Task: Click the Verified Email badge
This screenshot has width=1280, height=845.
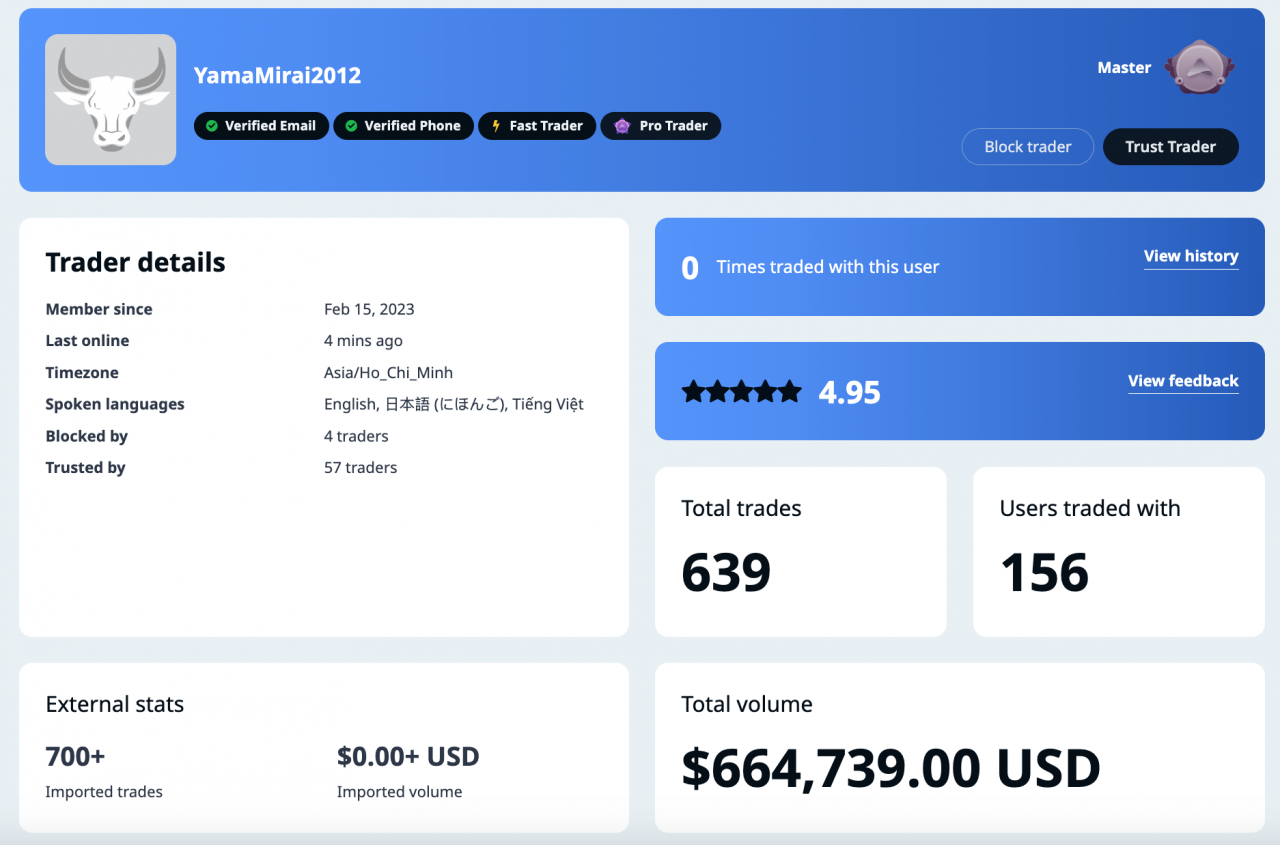Action: pos(261,125)
